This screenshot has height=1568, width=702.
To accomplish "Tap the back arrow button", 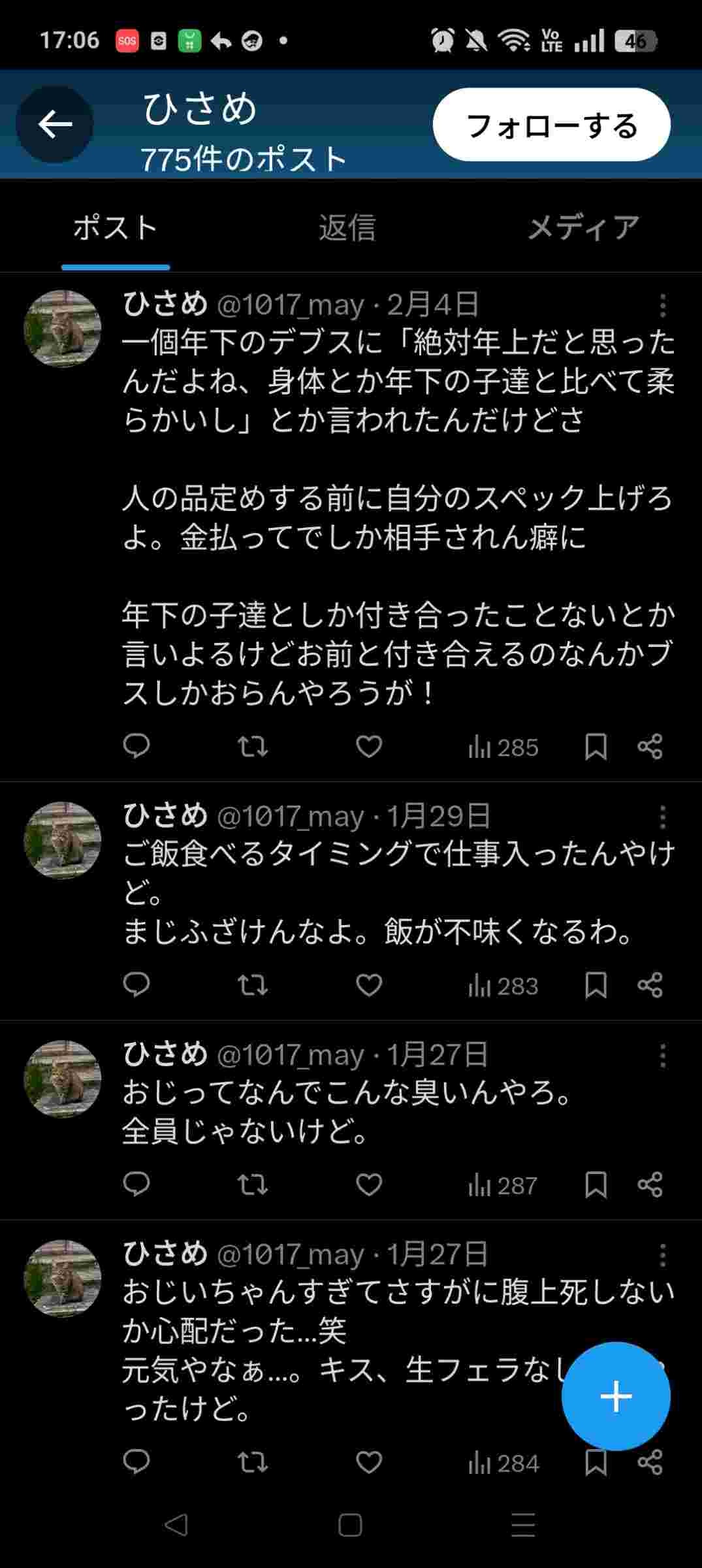I will point(55,124).
